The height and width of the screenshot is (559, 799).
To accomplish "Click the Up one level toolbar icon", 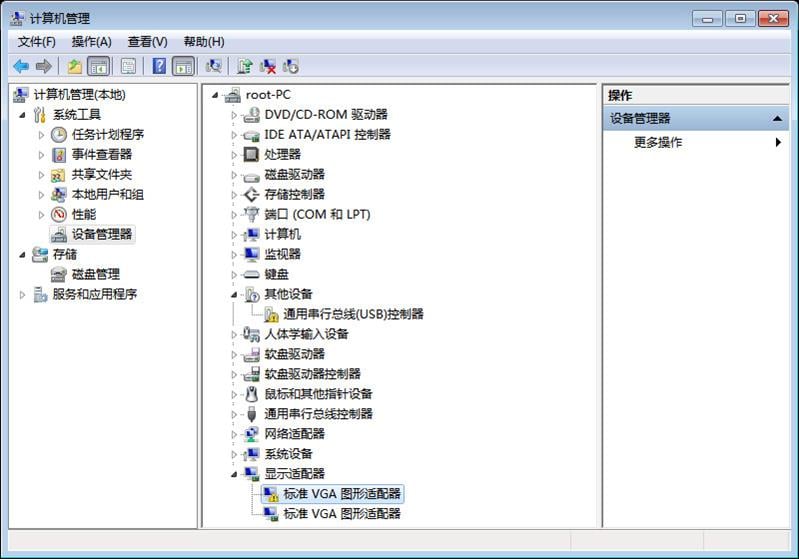I will [75, 66].
